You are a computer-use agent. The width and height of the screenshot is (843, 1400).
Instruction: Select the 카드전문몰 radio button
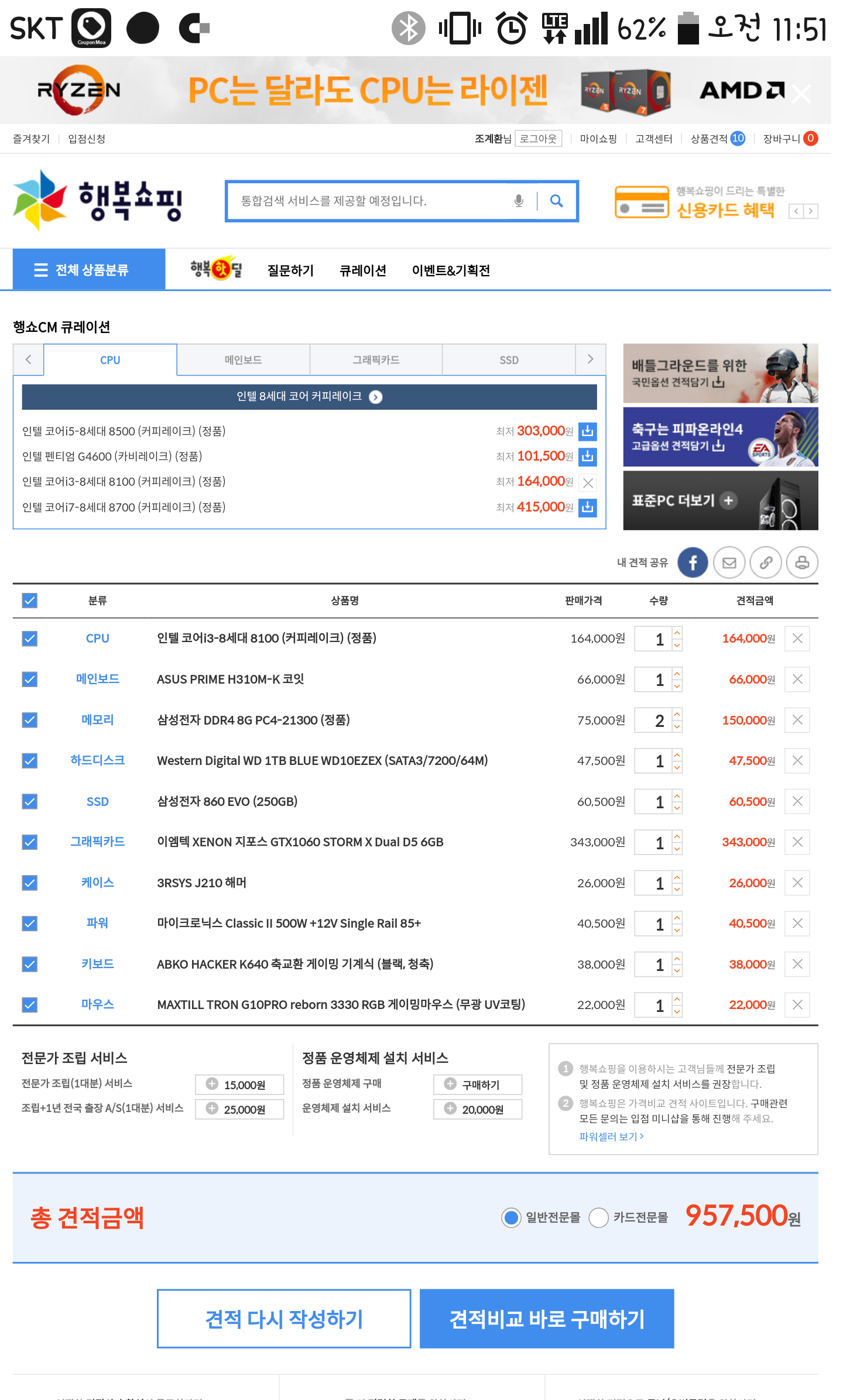[x=599, y=1218]
